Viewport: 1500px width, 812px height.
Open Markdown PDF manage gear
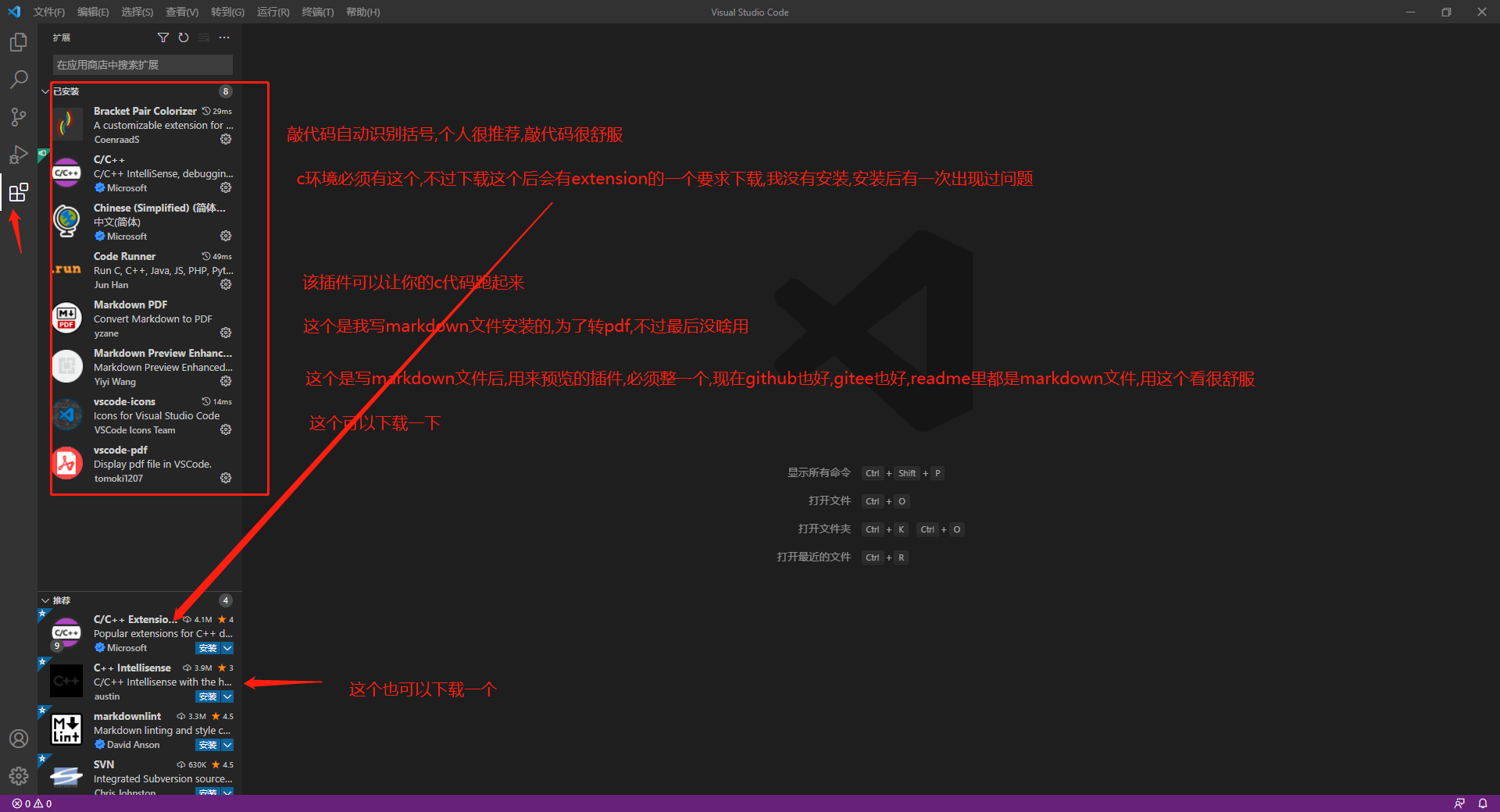226,333
